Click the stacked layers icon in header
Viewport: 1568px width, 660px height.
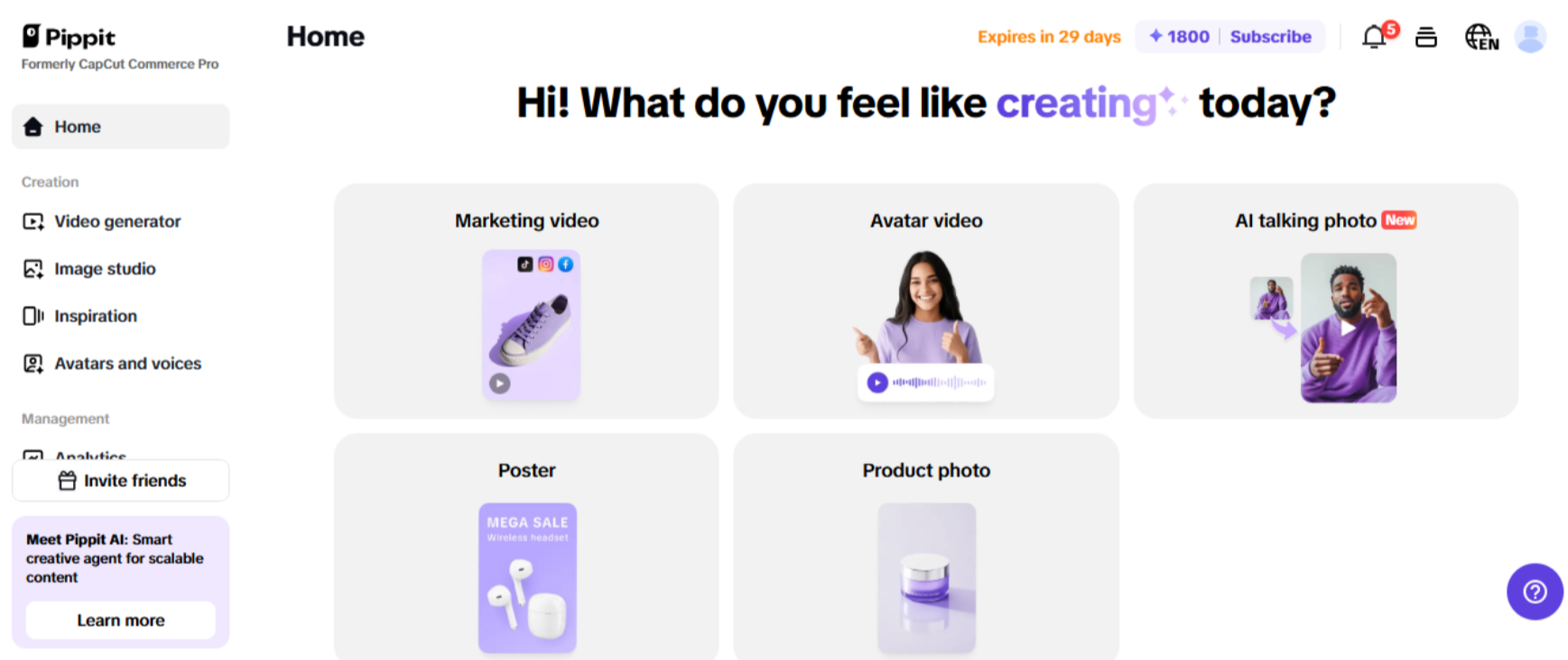(1426, 37)
